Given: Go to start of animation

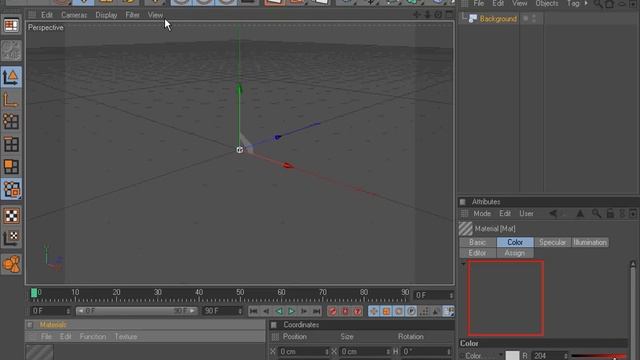Looking at the screenshot, I should tap(253, 311).
